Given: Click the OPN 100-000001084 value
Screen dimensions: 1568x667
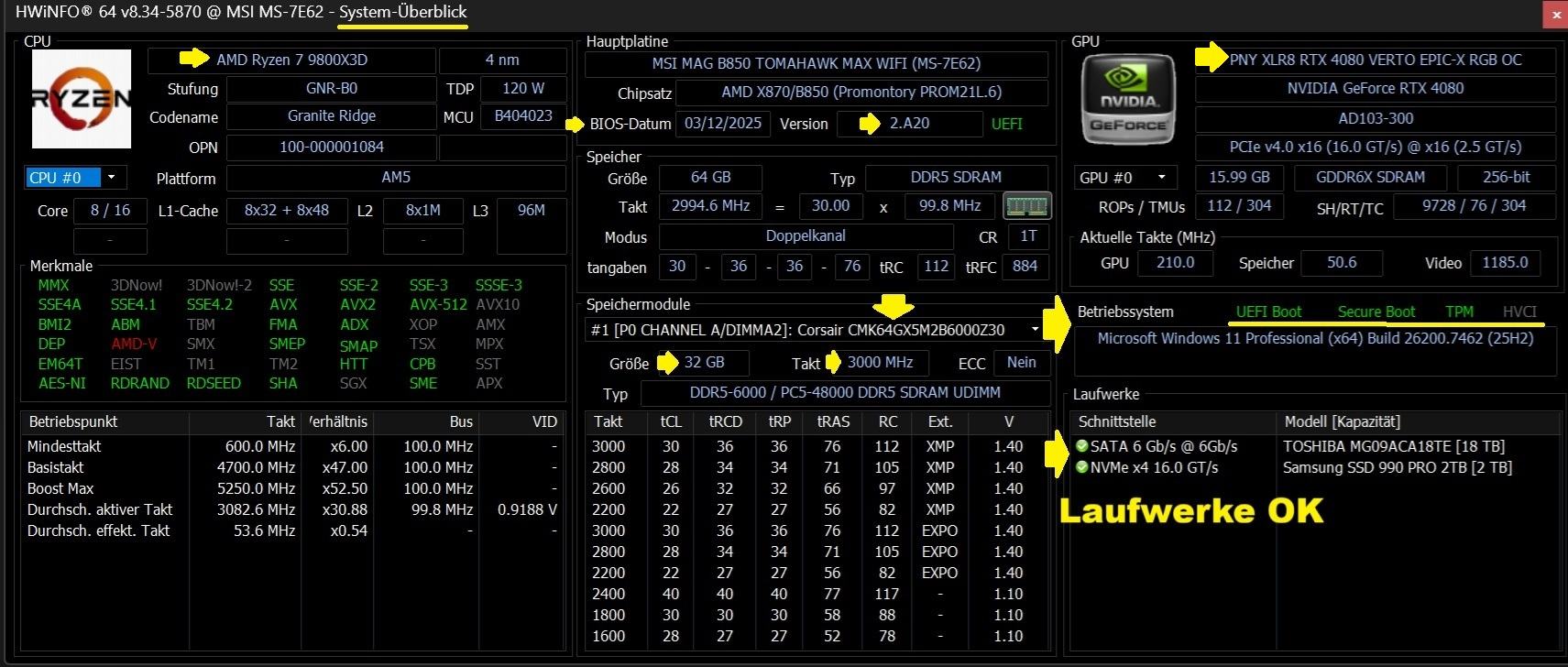Looking at the screenshot, I should click(x=332, y=148).
